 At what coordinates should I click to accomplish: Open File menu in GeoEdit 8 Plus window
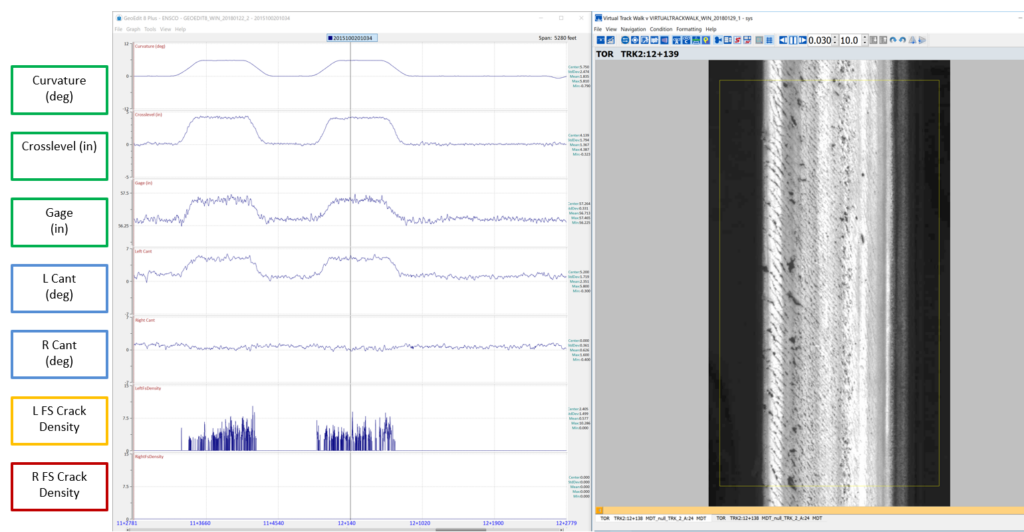(118, 29)
